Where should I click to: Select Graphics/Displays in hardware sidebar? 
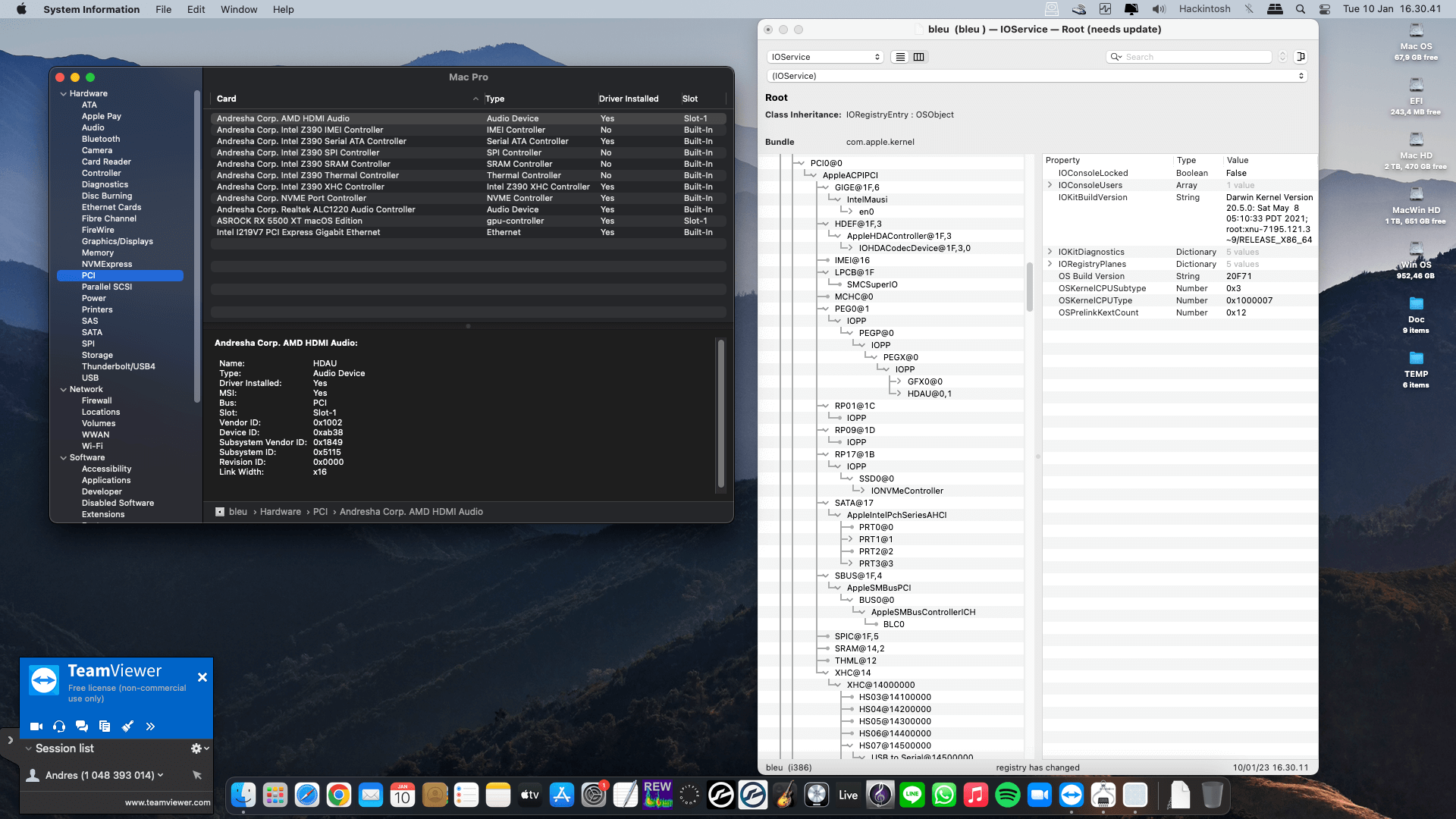tap(117, 241)
